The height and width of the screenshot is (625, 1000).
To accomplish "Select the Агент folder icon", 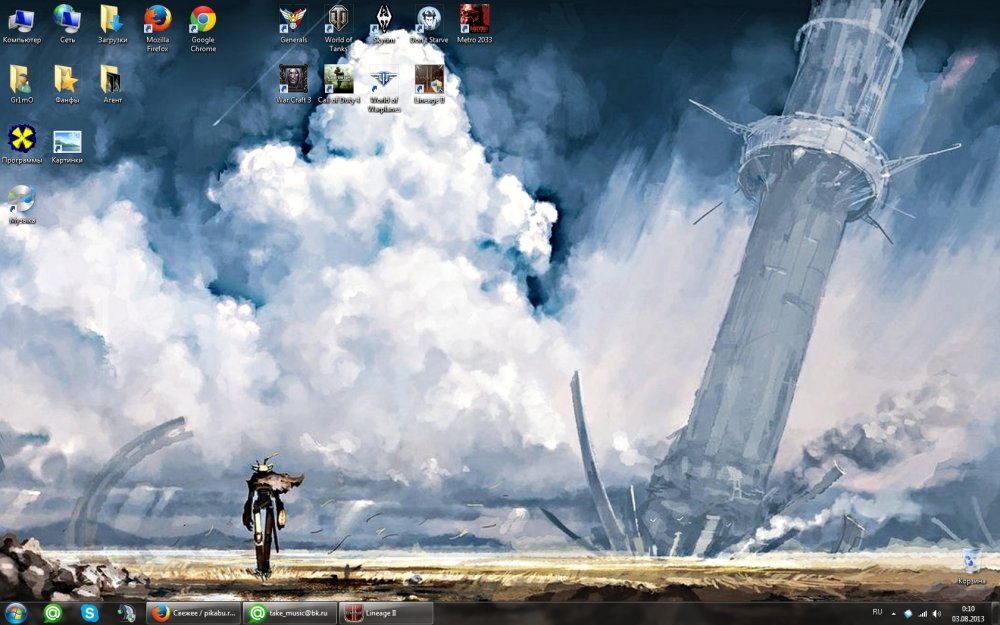I will tap(112, 84).
